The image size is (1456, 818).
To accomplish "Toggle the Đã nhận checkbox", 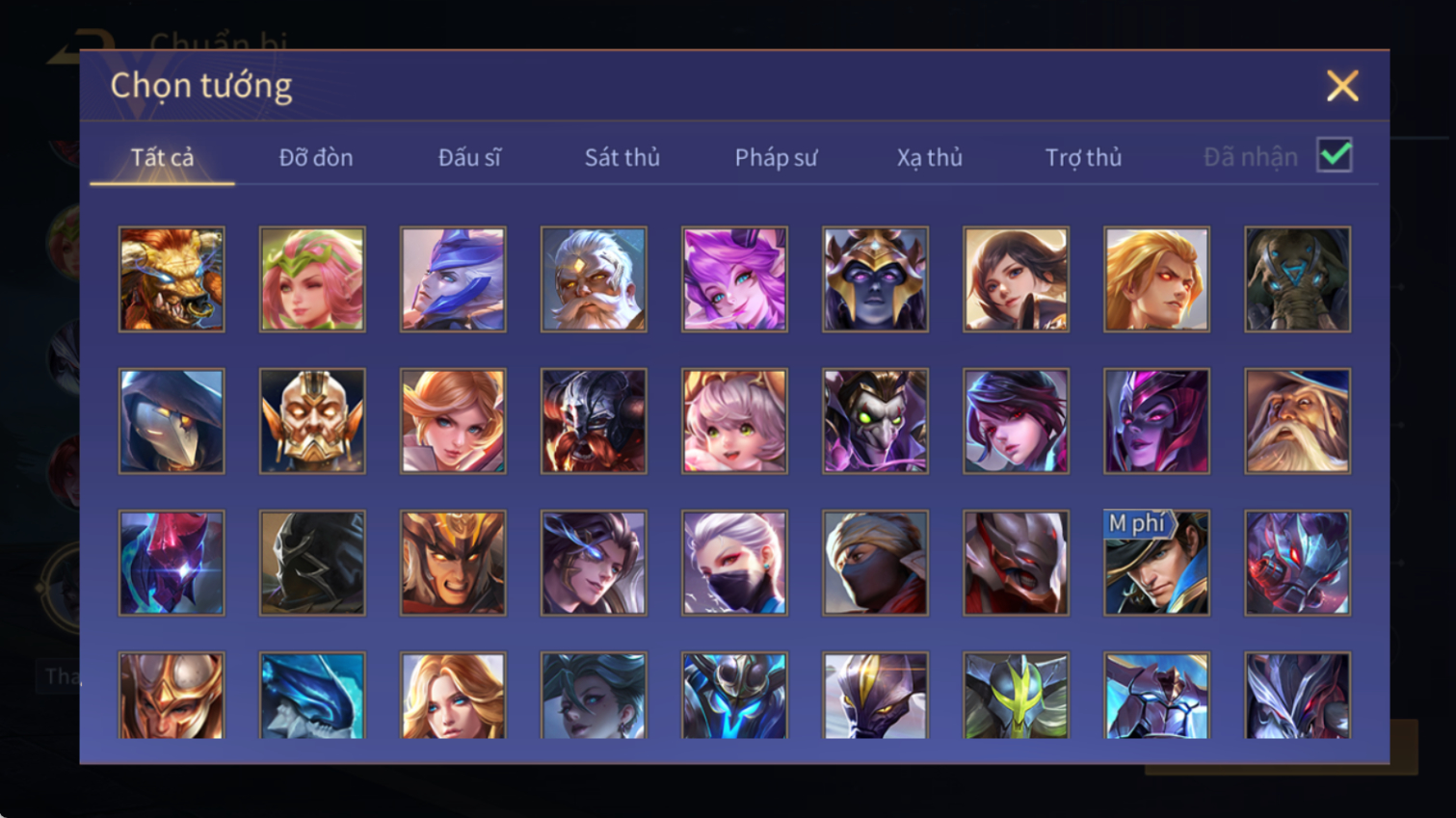I will pyautogui.click(x=1335, y=155).
